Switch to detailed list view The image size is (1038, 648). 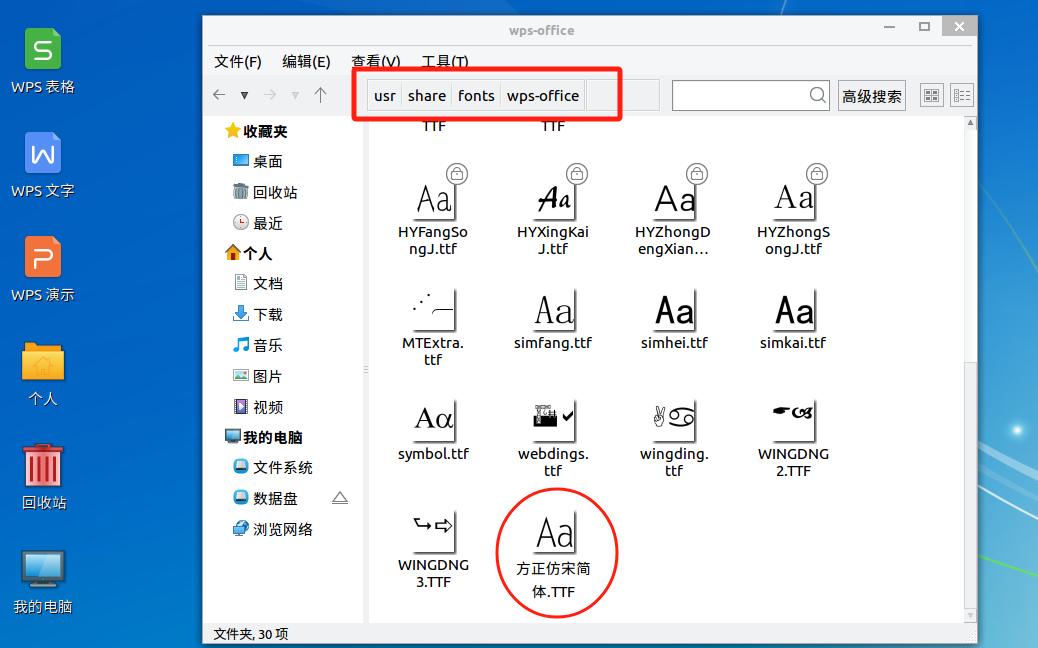click(x=962, y=96)
